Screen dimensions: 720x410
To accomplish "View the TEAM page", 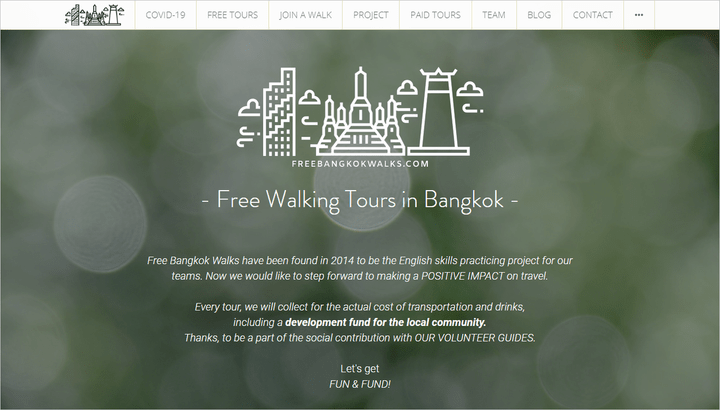I will [x=494, y=15].
